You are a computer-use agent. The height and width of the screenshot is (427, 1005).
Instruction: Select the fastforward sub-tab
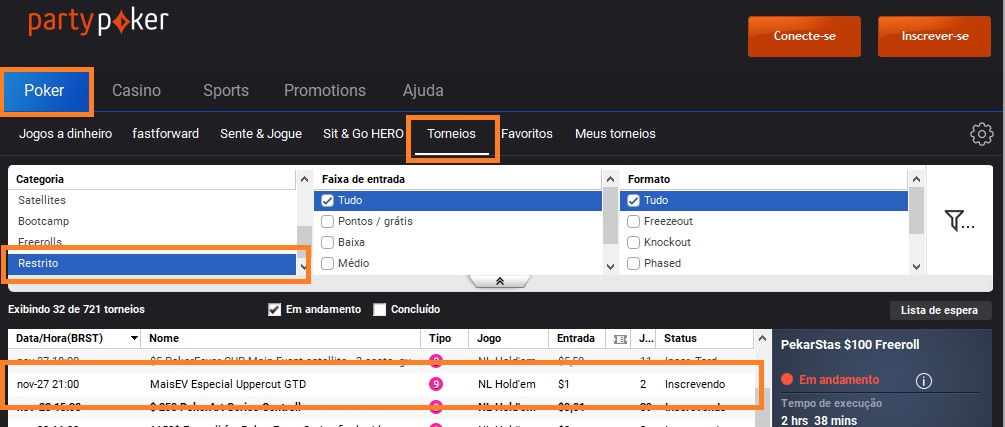pyautogui.click(x=165, y=134)
